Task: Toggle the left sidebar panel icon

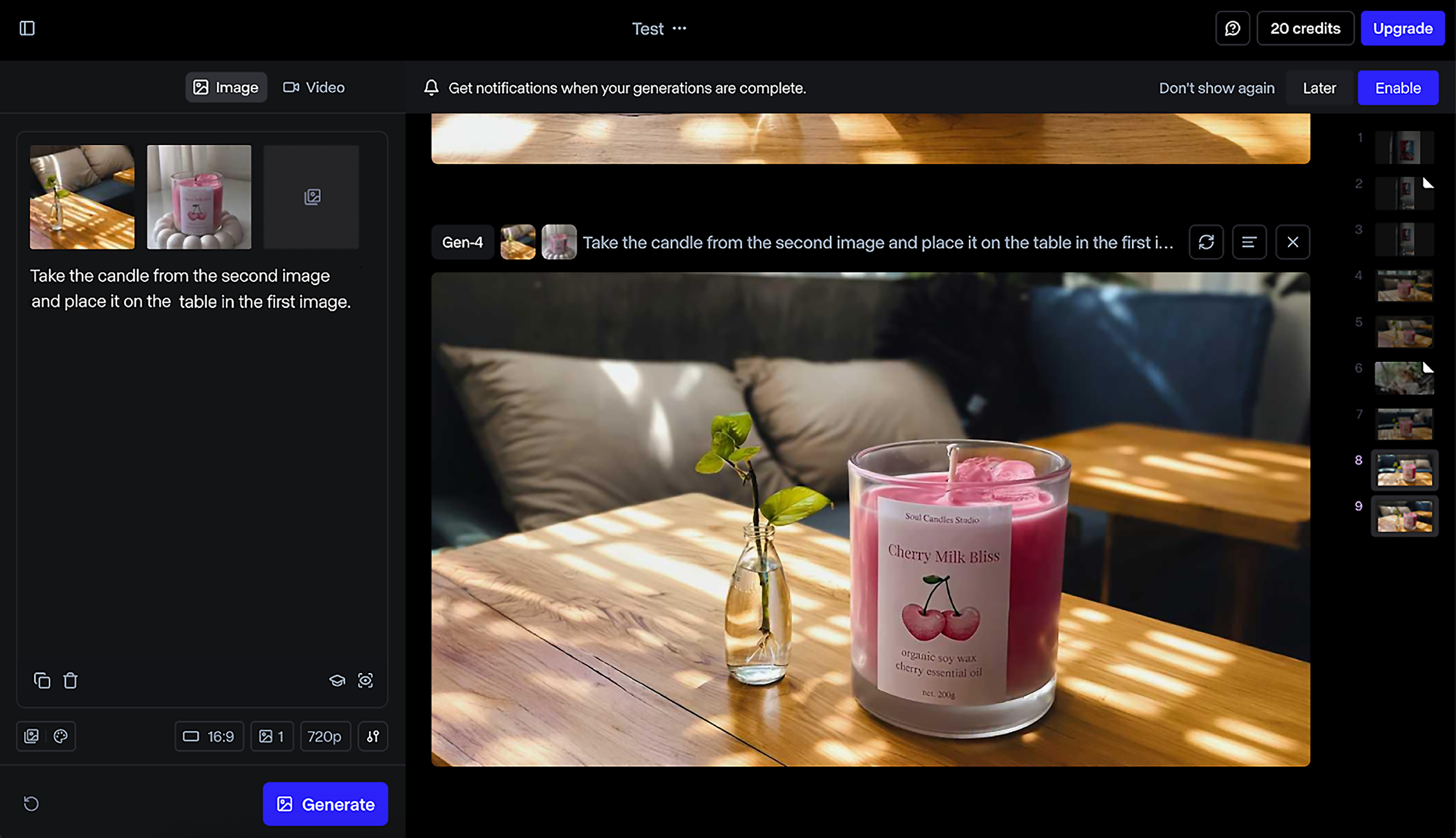Action: (27, 28)
